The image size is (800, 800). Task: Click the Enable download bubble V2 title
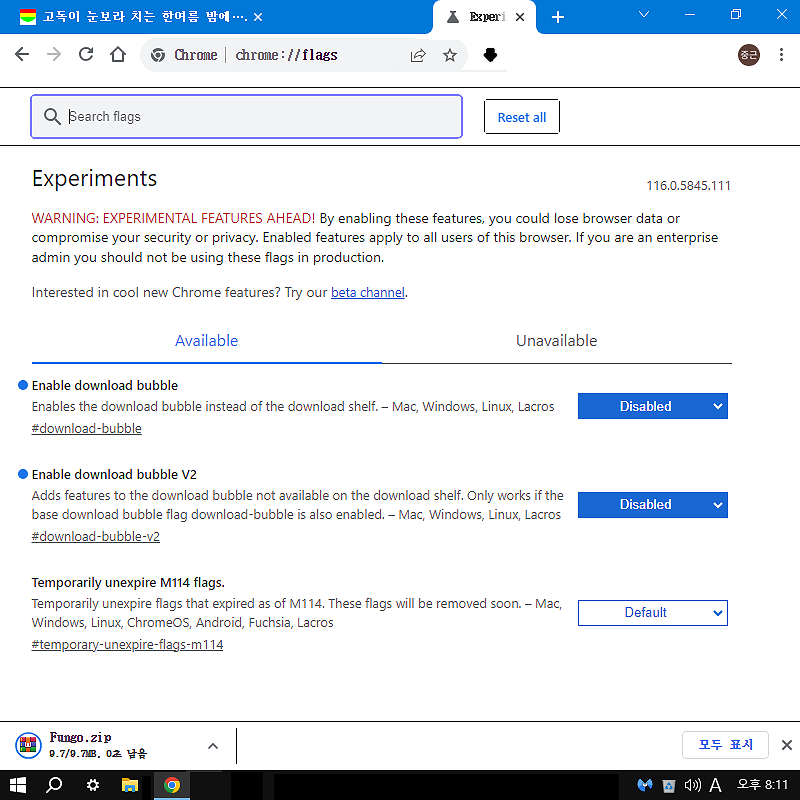point(114,474)
